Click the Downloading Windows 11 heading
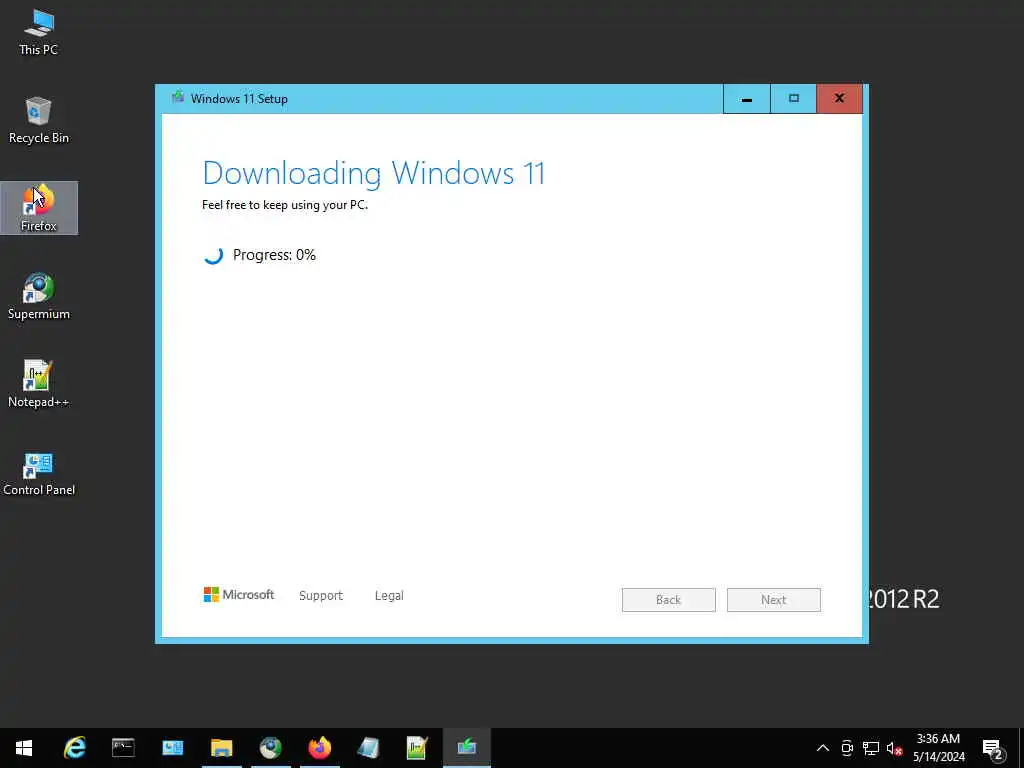 point(374,173)
